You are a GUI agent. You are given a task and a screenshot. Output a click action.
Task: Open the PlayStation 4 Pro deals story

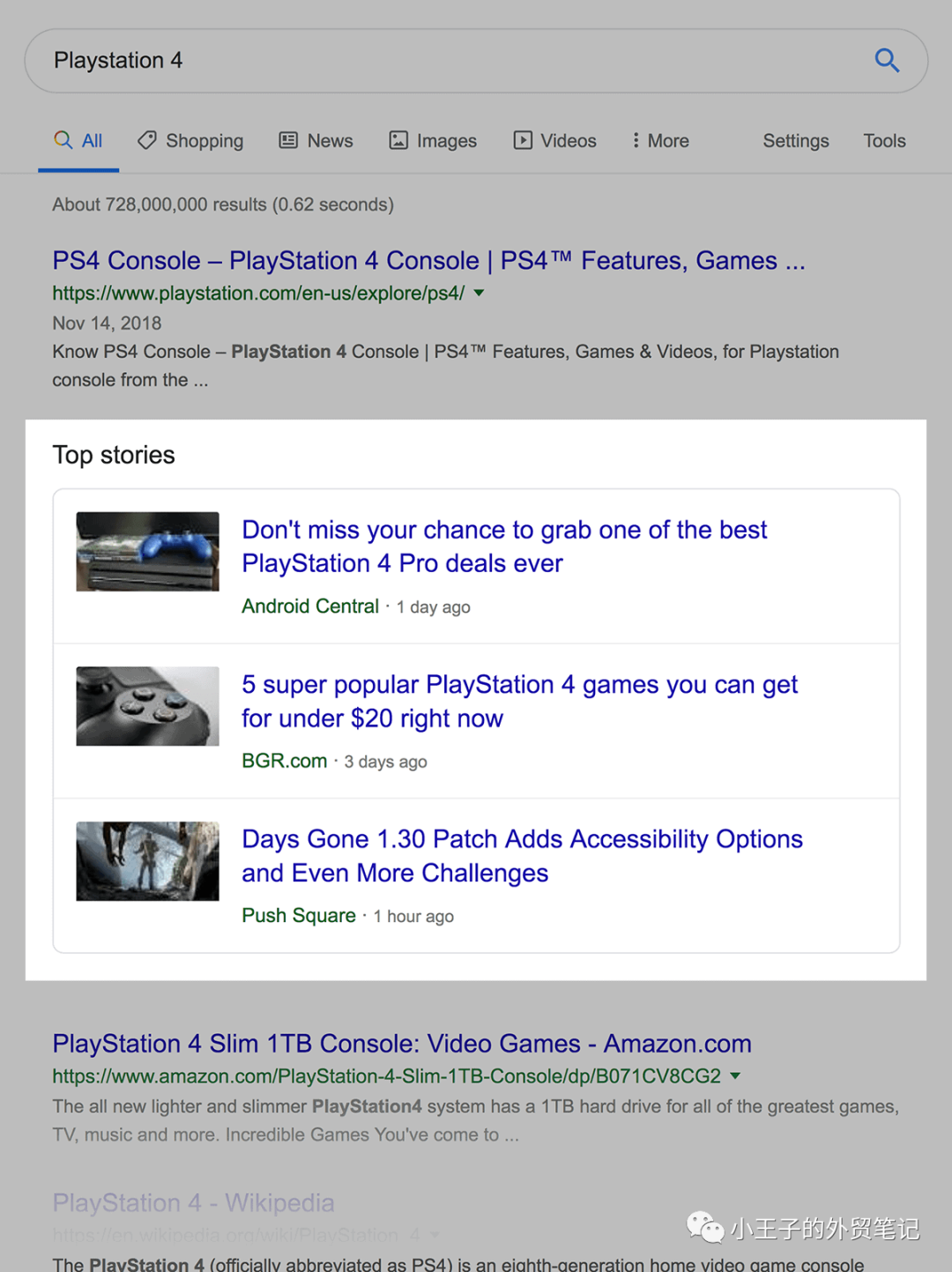point(504,547)
